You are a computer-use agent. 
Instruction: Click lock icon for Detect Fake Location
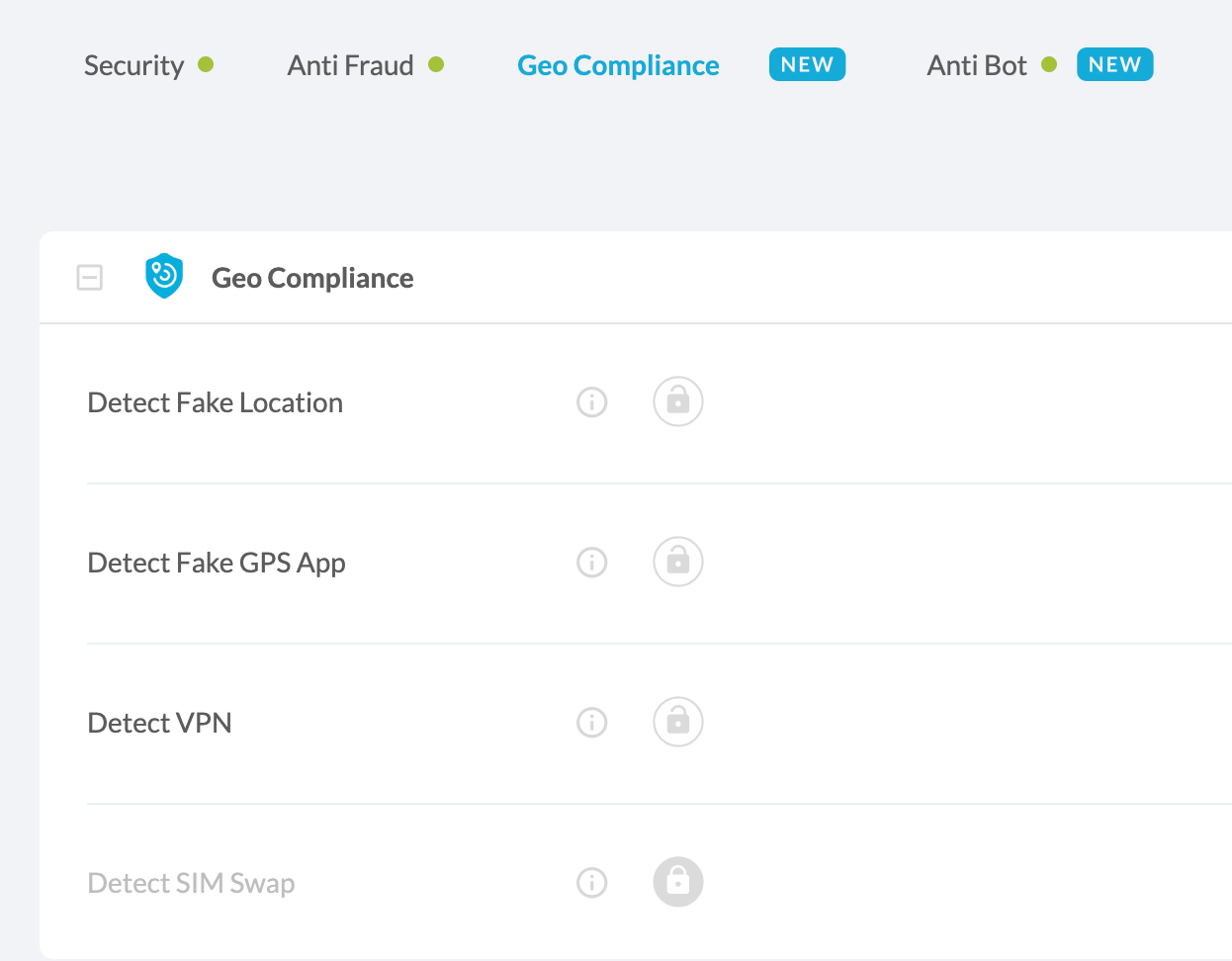(x=678, y=401)
